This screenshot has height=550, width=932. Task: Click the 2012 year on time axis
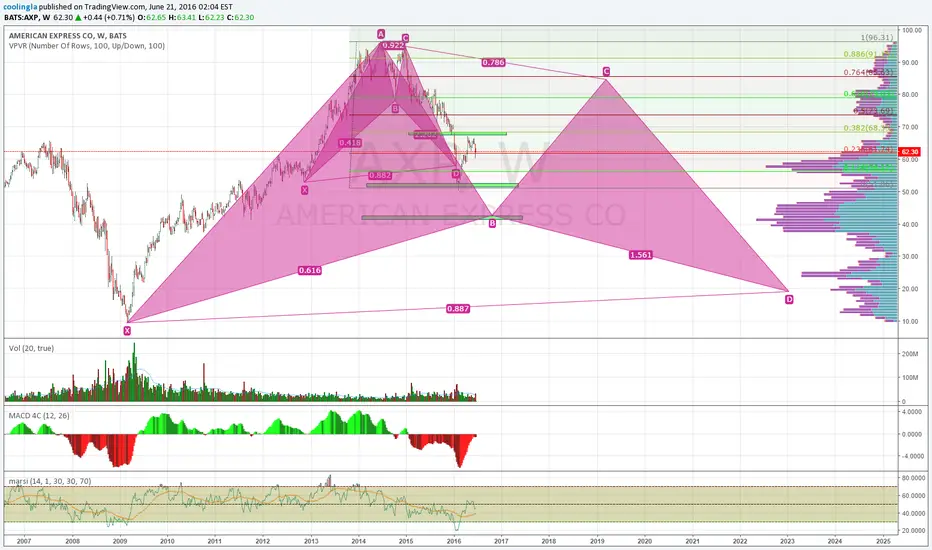point(263,541)
